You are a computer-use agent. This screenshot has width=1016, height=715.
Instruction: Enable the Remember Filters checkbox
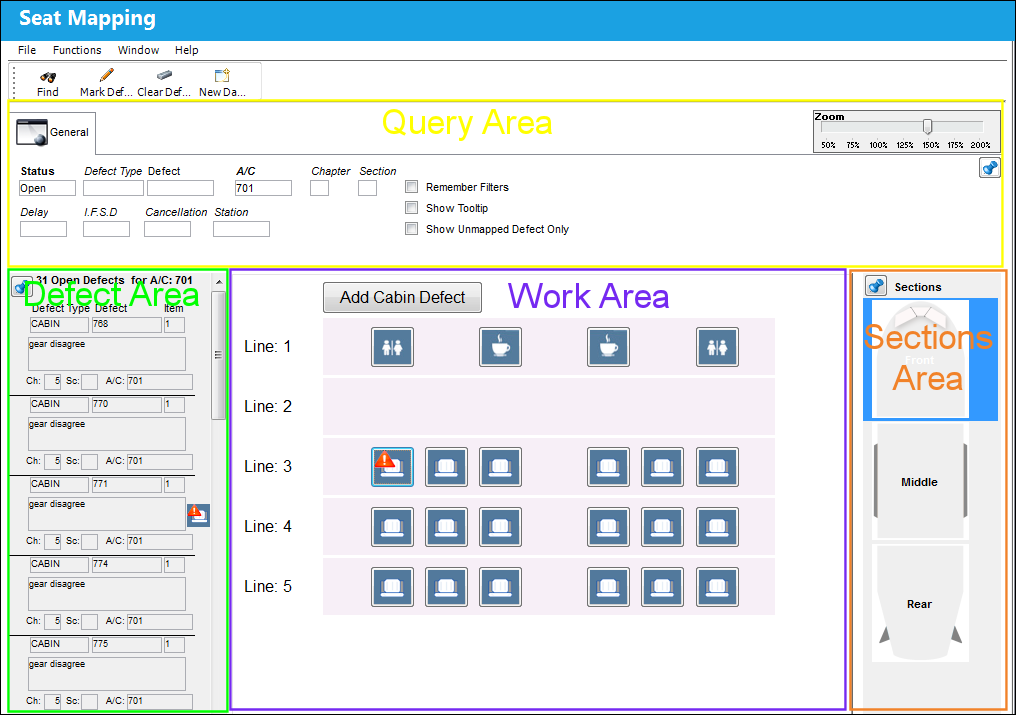tap(411, 187)
